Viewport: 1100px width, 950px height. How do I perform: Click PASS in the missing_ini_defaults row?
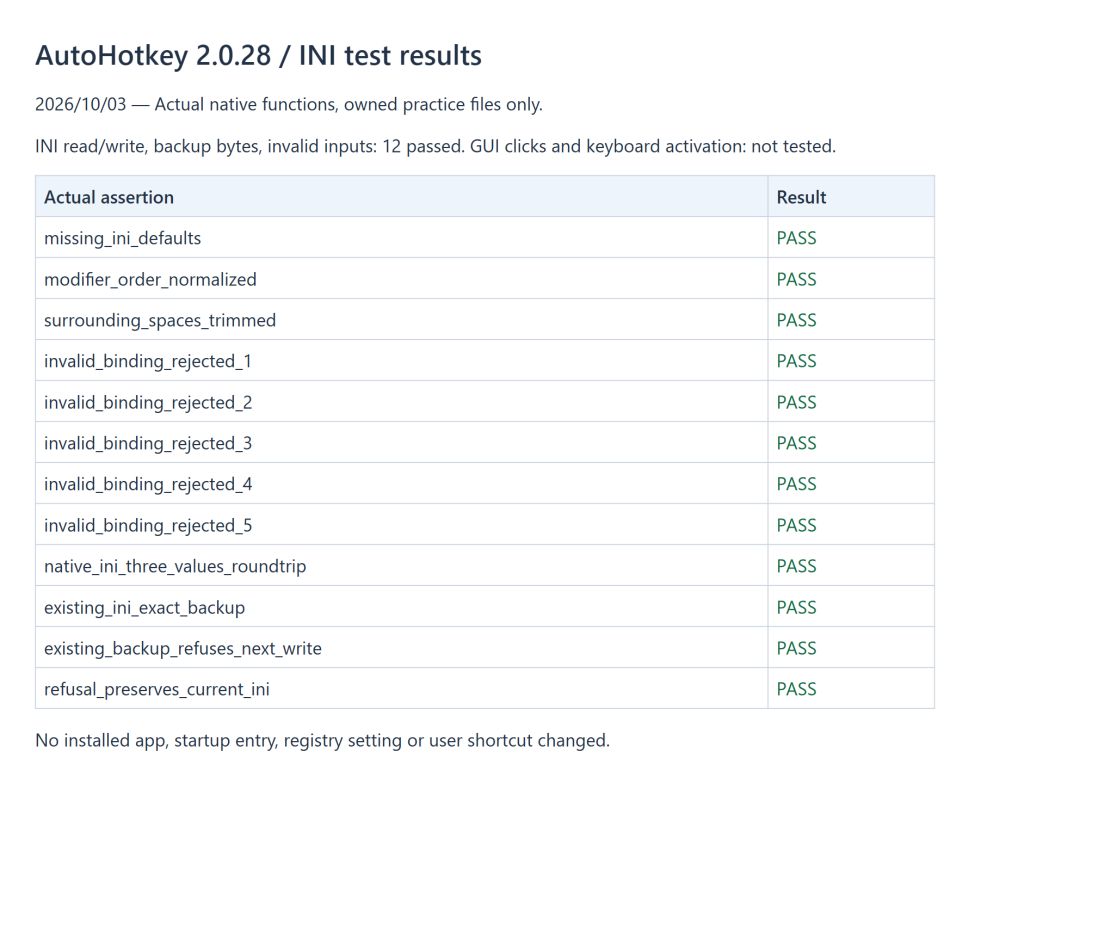click(796, 239)
